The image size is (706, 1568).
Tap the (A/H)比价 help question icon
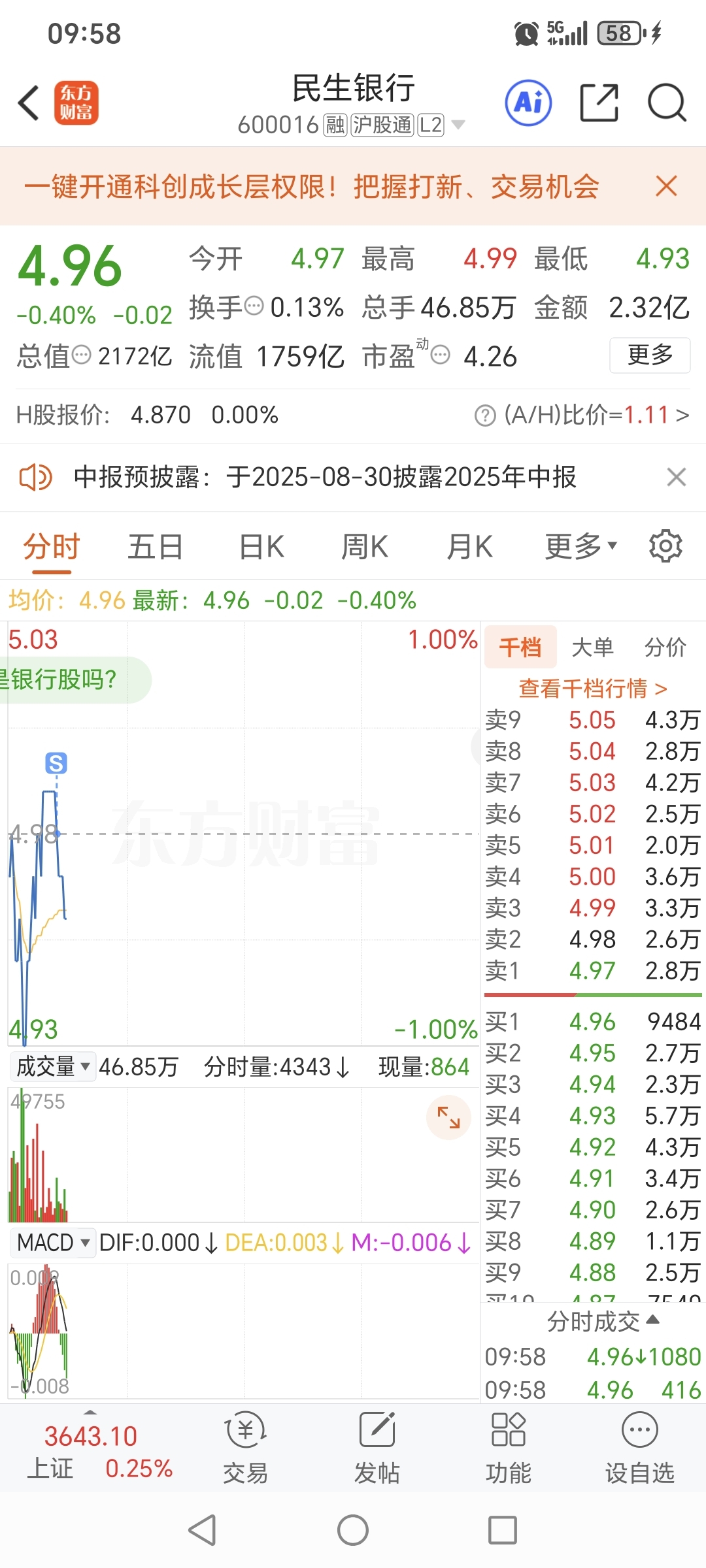pos(485,416)
